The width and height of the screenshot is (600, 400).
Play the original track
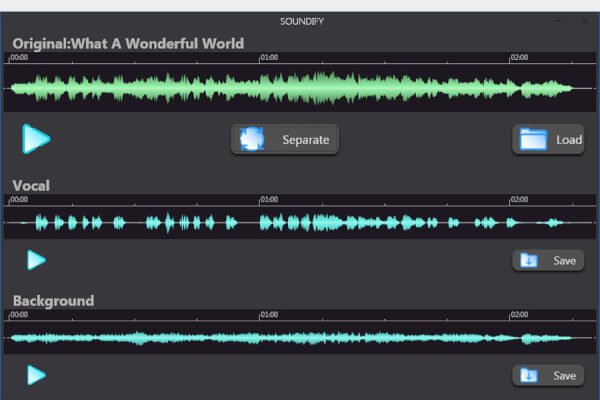(x=36, y=139)
